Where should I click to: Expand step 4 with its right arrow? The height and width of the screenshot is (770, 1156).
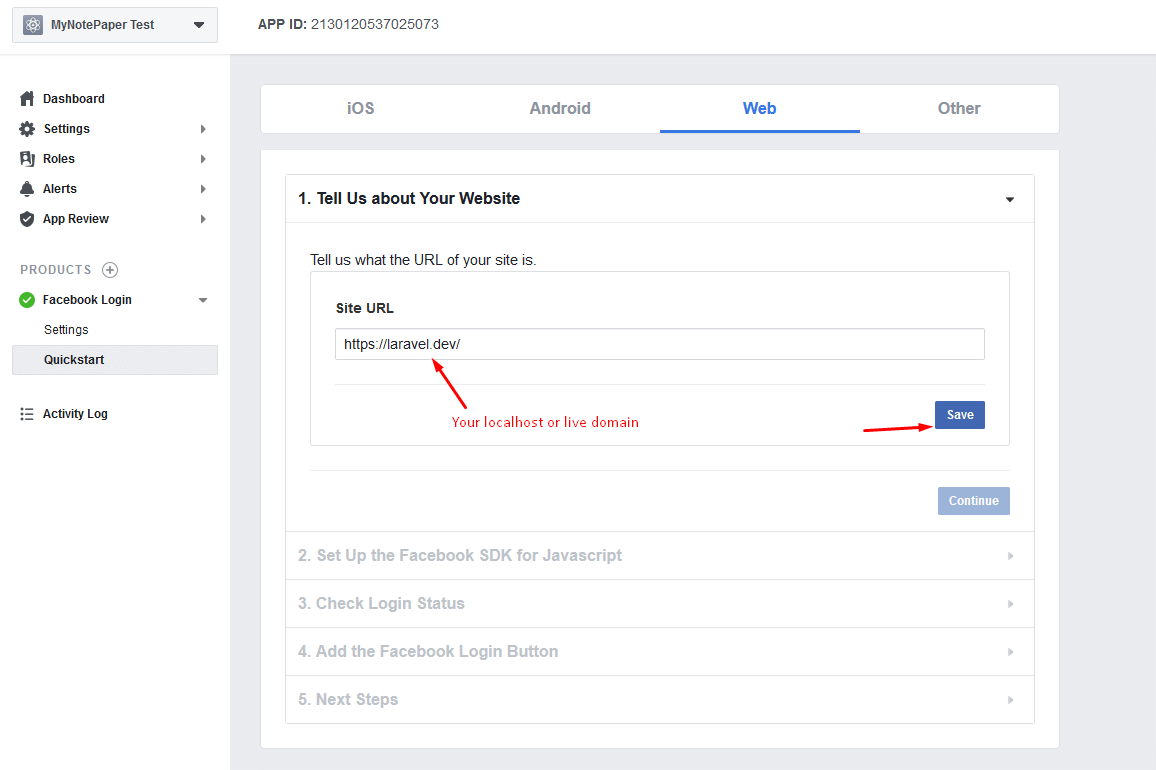(x=1011, y=652)
